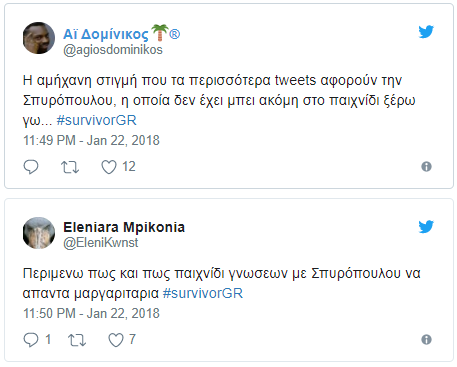Screen dimensions: 457x367
Task: Click the Twitter bird icon in Eleniara's tweet
Action: pos(426,227)
